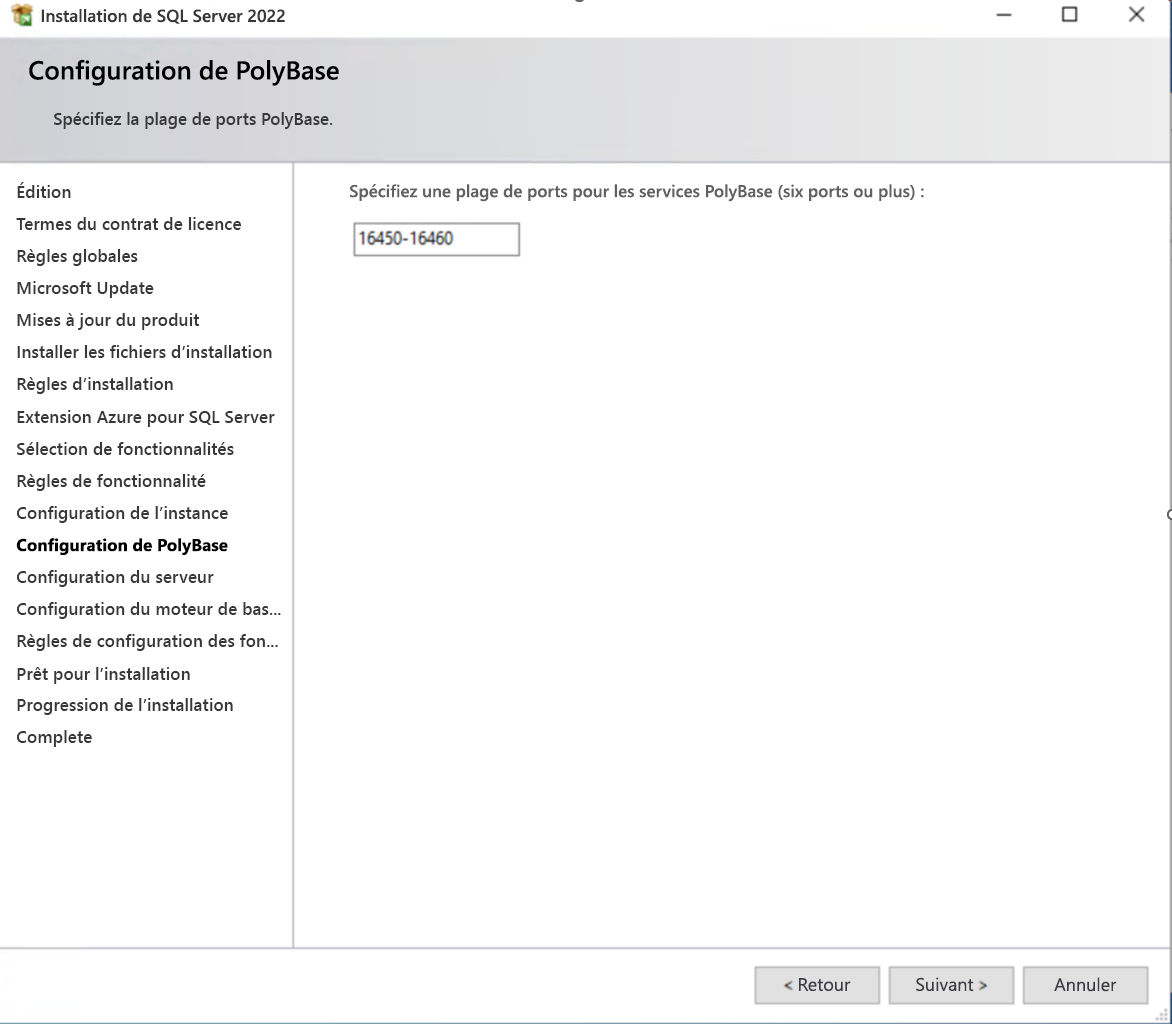Image resolution: width=1172 pixels, height=1024 pixels.
Task: Select Configuration de l'instance
Action: pyautogui.click(x=122, y=513)
